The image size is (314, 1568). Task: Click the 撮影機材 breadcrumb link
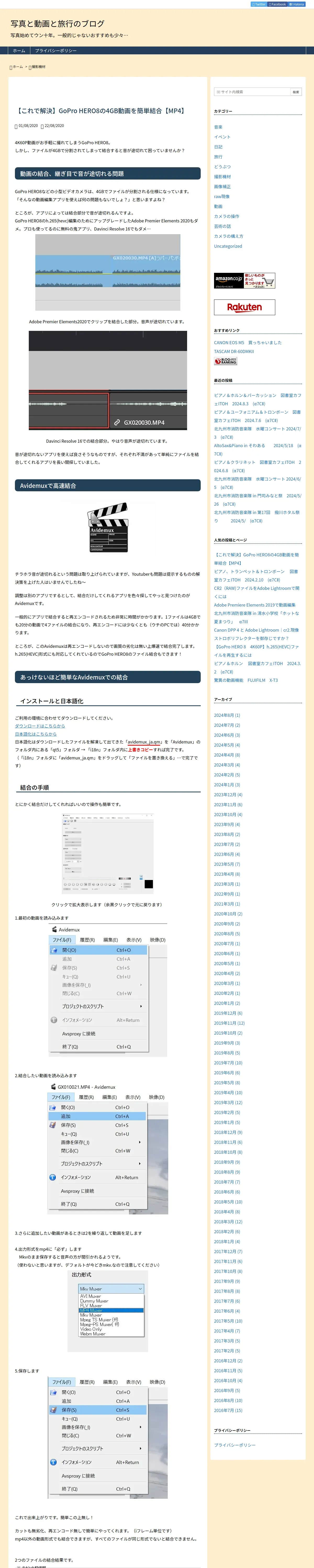38,67
